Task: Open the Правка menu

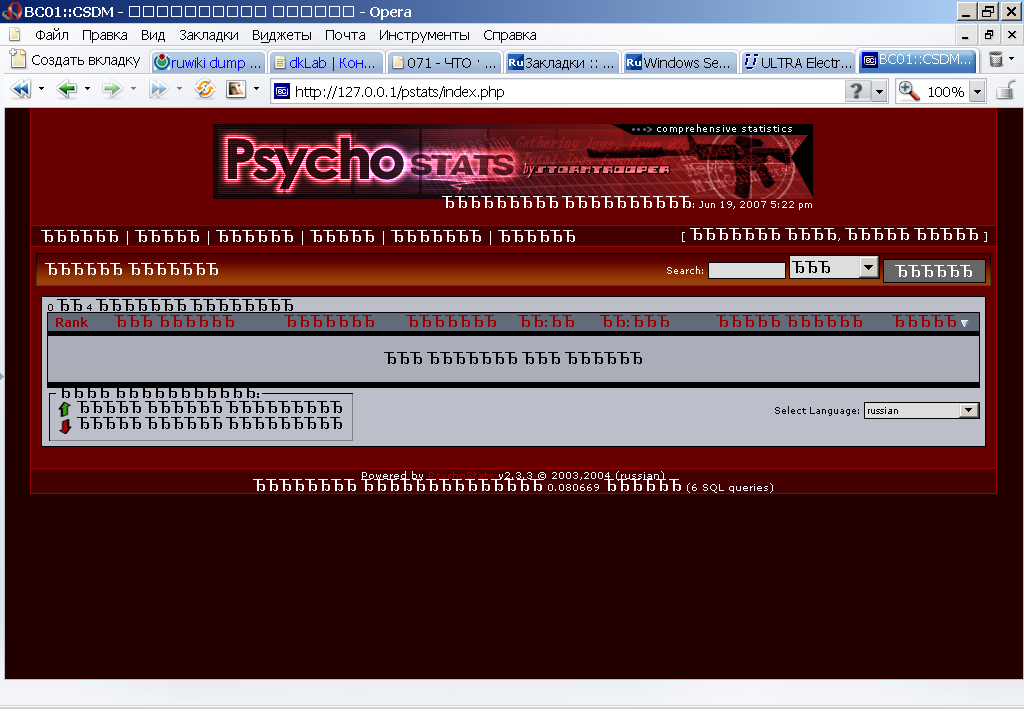Action: coord(104,35)
